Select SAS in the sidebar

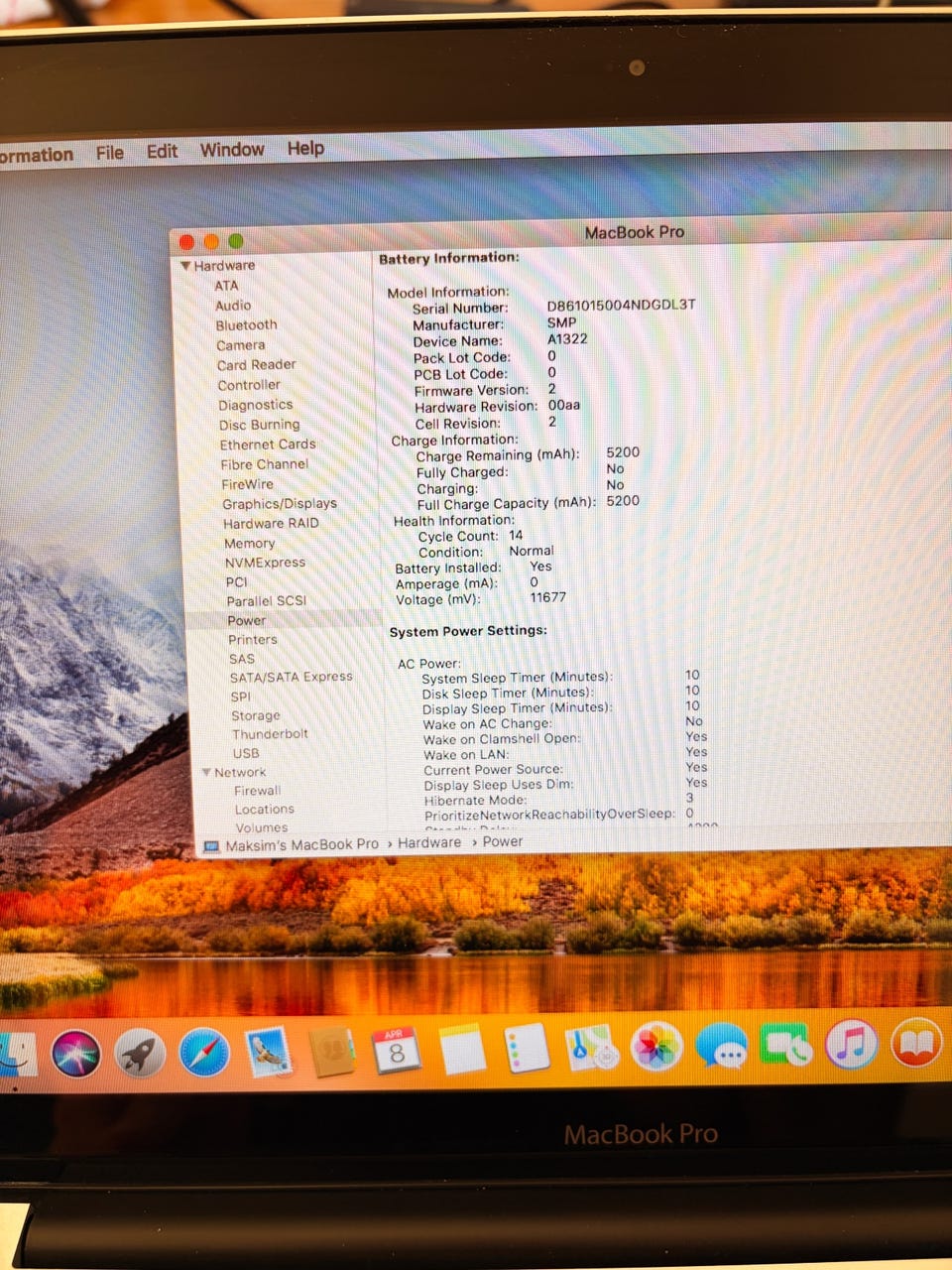[242, 659]
